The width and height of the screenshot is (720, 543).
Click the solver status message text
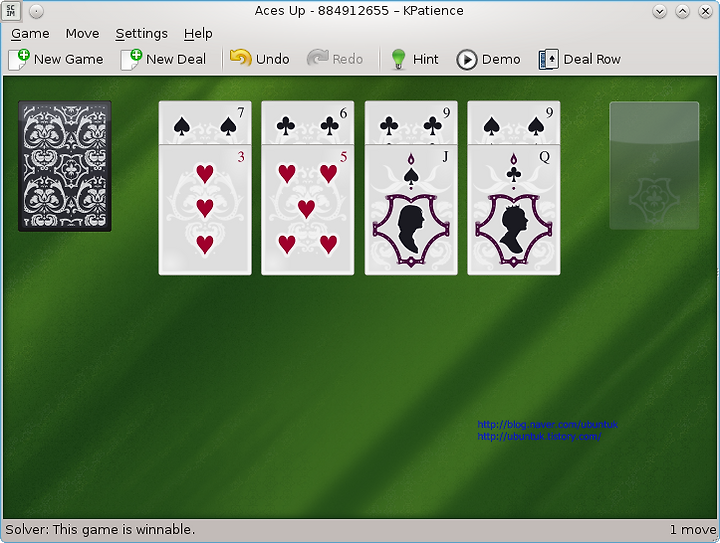pyautogui.click(x=100, y=529)
